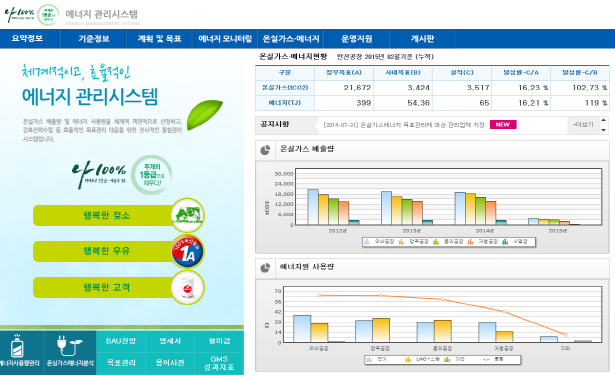Open the 요약정보 menu
Screen dimensions: 615x376
coord(27,38)
